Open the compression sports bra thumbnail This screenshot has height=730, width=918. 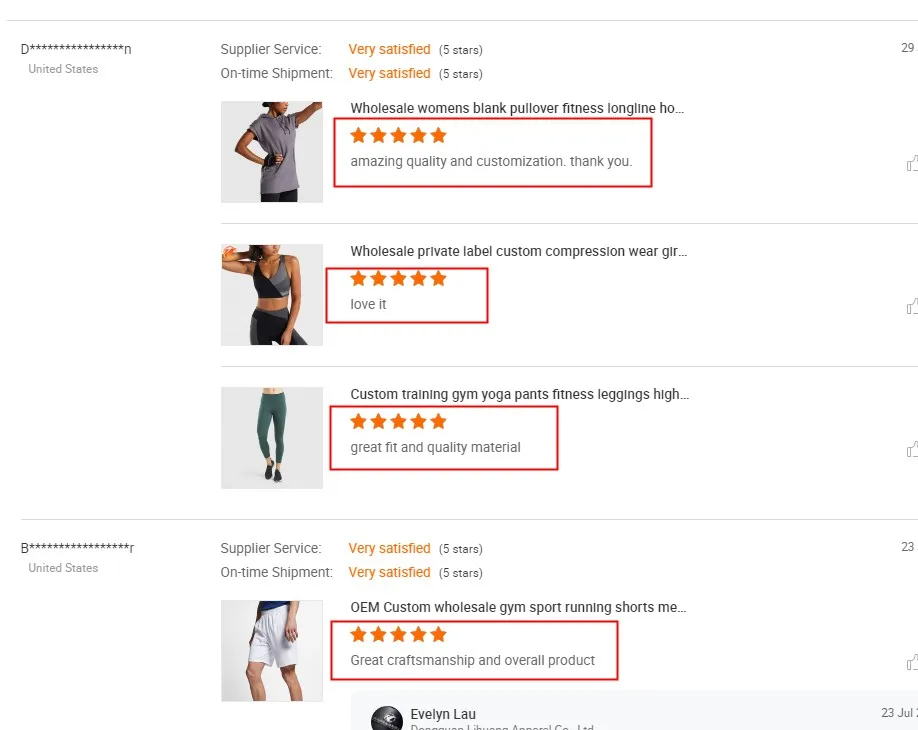pyautogui.click(x=272, y=295)
